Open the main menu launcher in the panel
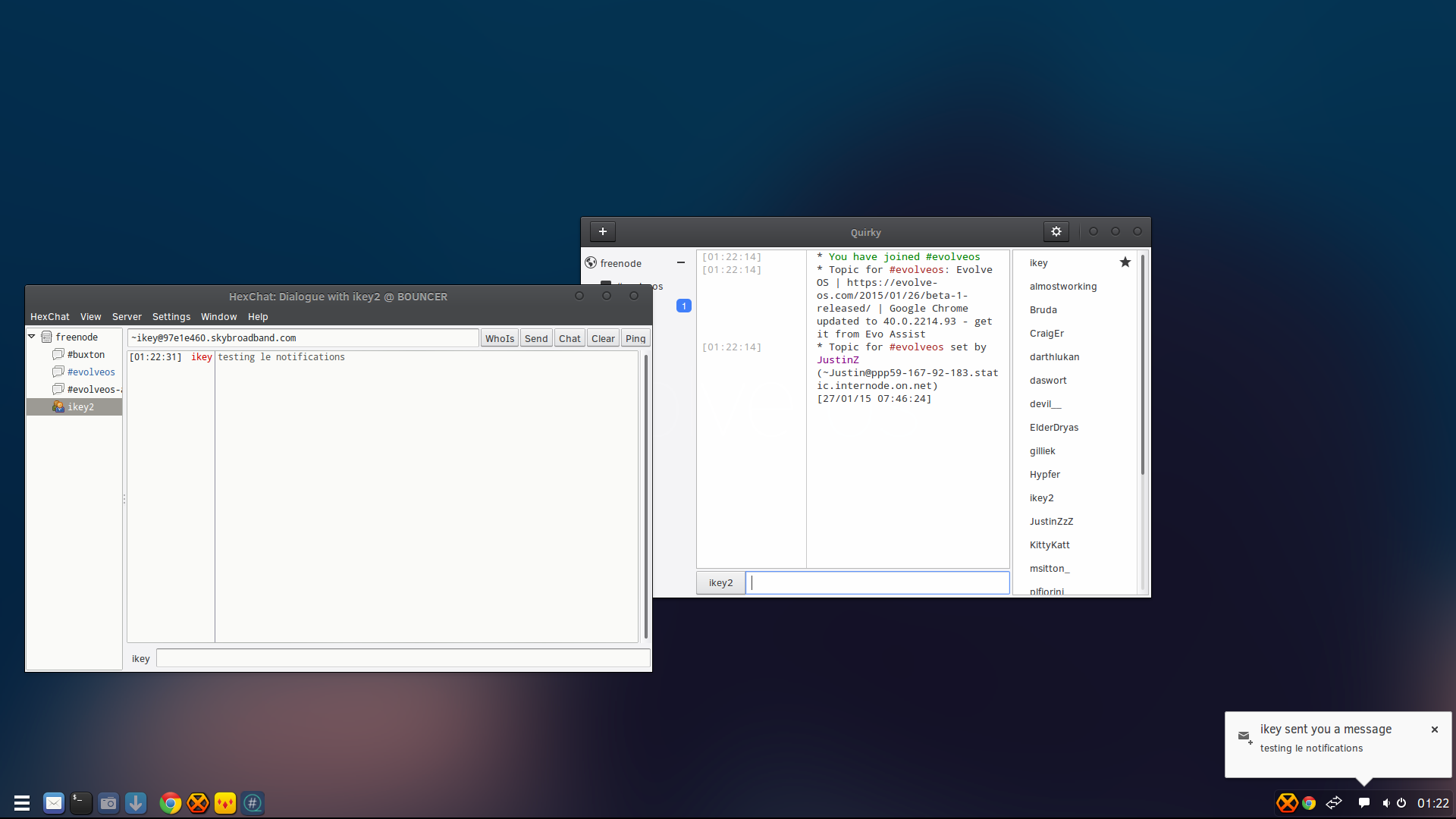Image resolution: width=1456 pixels, height=819 pixels. 22,802
